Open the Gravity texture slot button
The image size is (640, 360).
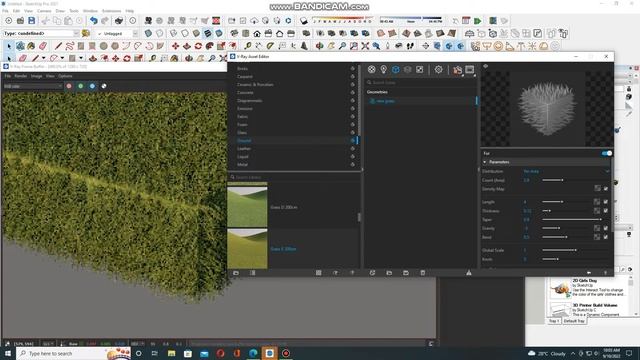pos(597,228)
